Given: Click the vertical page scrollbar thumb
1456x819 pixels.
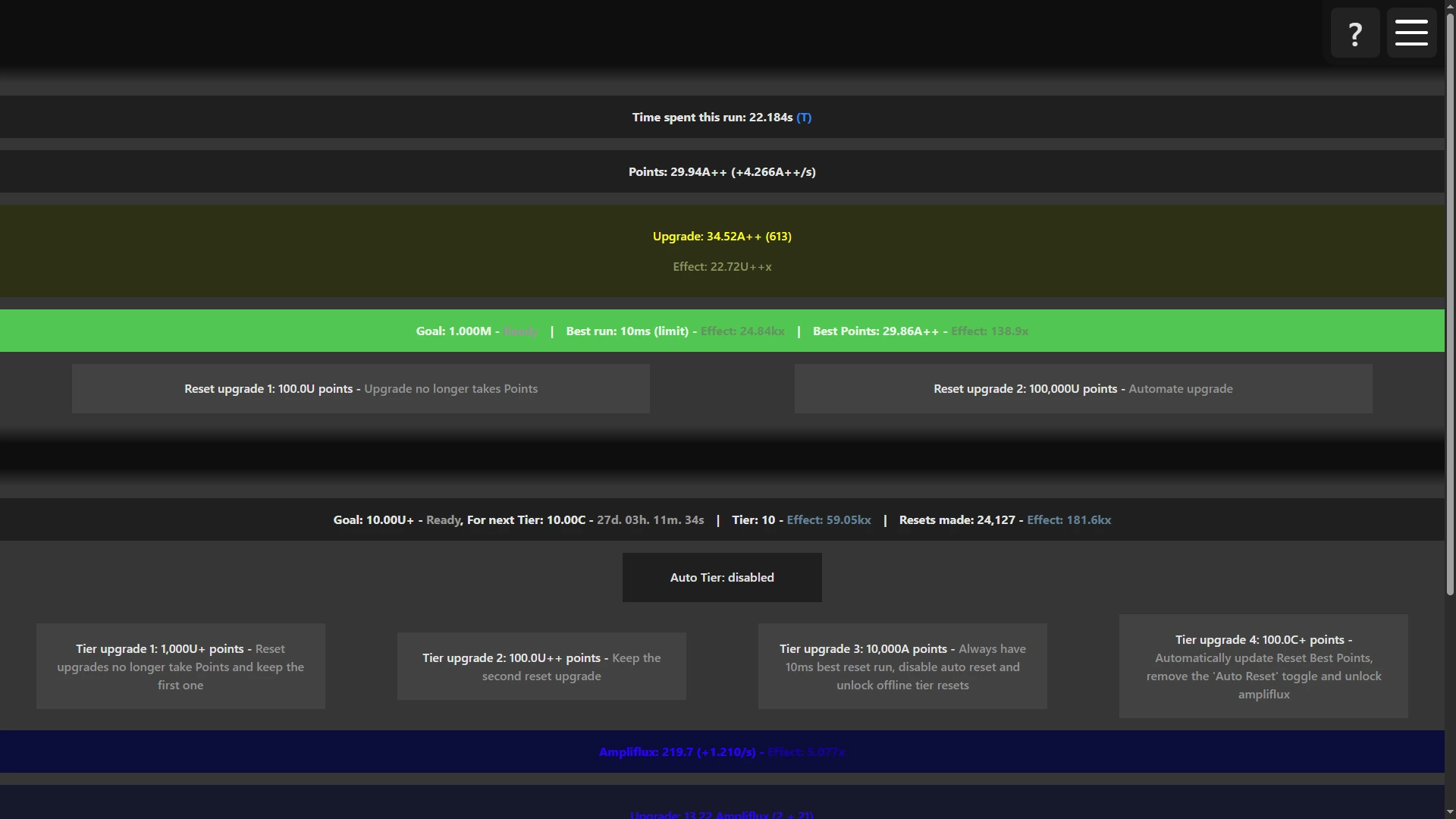Looking at the screenshot, I should (x=1450, y=303).
